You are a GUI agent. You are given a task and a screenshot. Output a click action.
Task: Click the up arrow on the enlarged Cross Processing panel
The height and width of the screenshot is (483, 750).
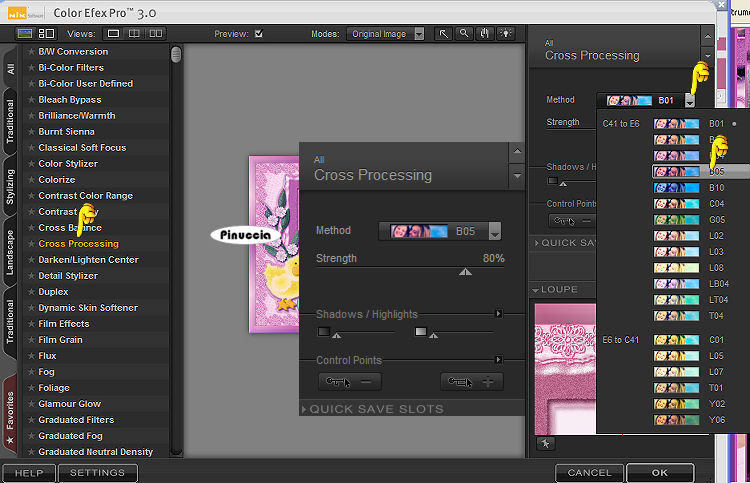tap(518, 152)
